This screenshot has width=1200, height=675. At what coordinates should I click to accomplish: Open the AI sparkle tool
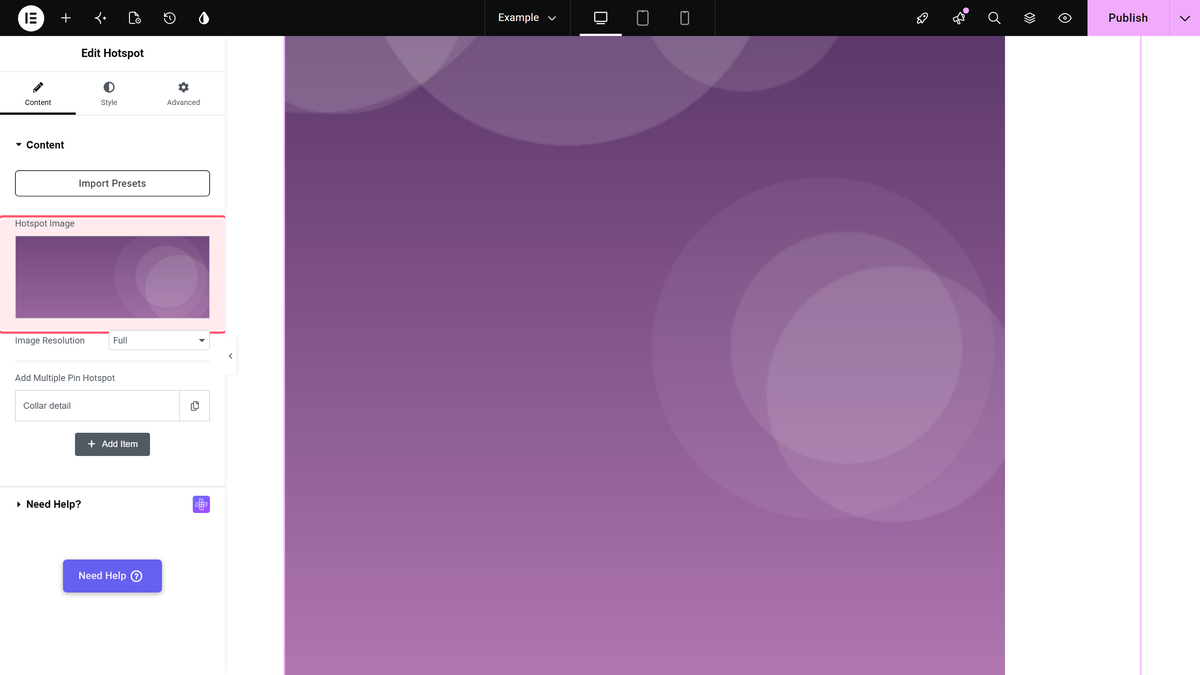pos(100,18)
